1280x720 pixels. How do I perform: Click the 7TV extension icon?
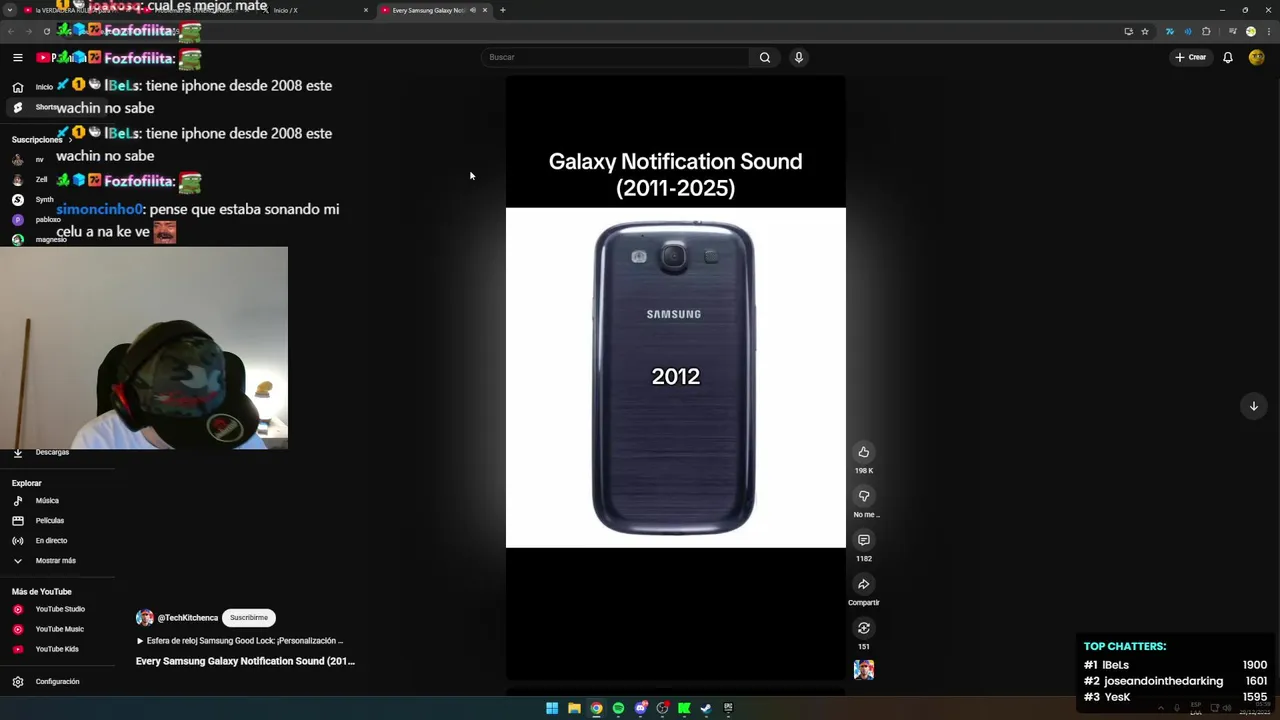pyautogui.click(x=1169, y=31)
